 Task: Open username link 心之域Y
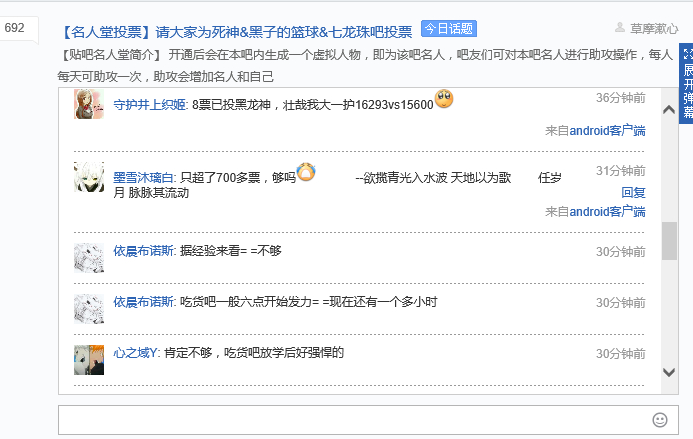[135, 353]
